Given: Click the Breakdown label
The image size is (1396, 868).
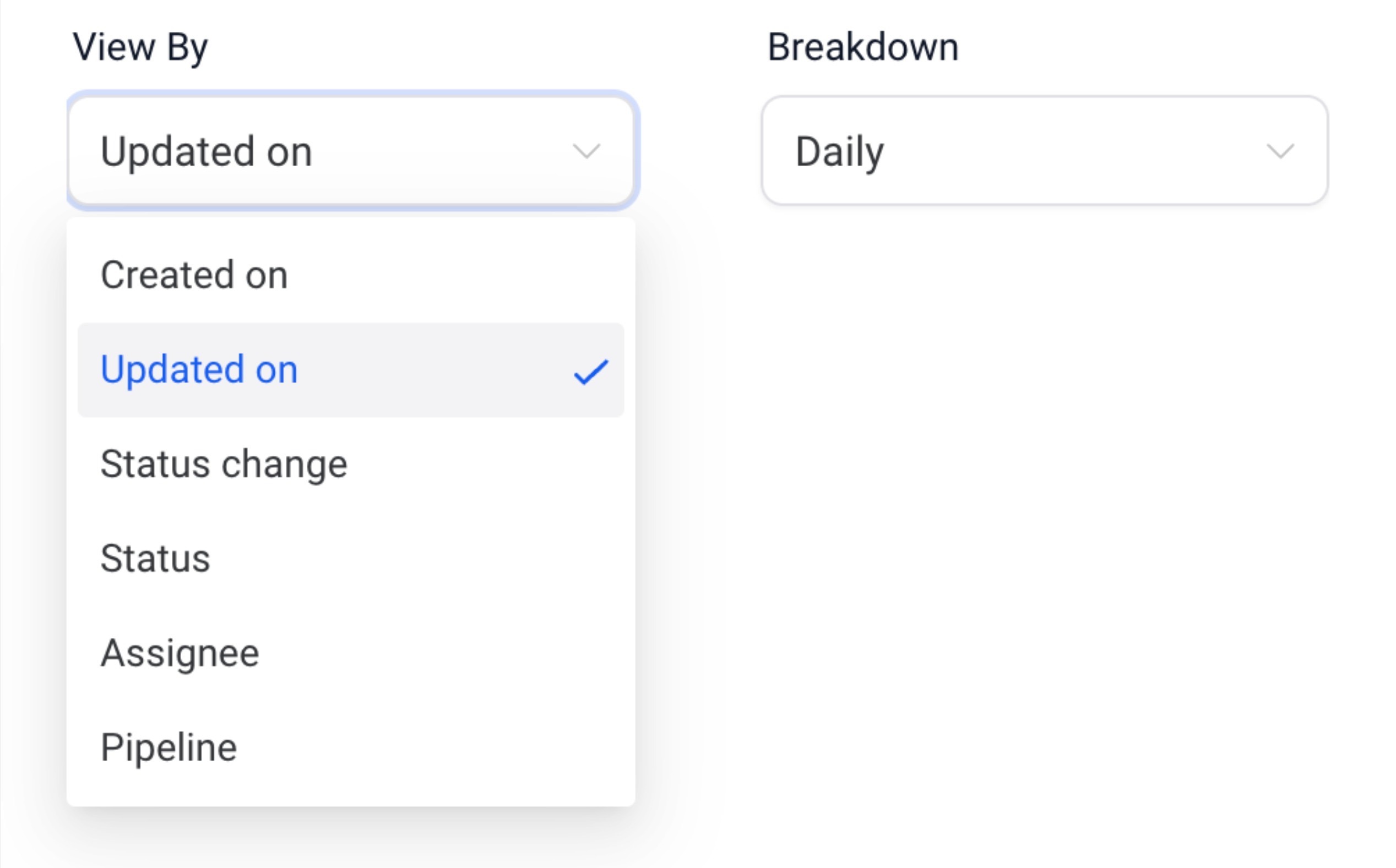Looking at the screenshot, I should click(x=862, y=47).
